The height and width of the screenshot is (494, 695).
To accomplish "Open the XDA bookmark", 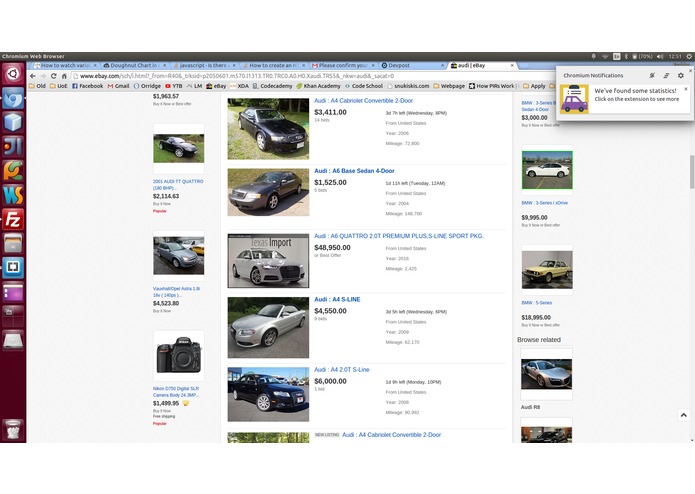I will (x=239, y=86).
